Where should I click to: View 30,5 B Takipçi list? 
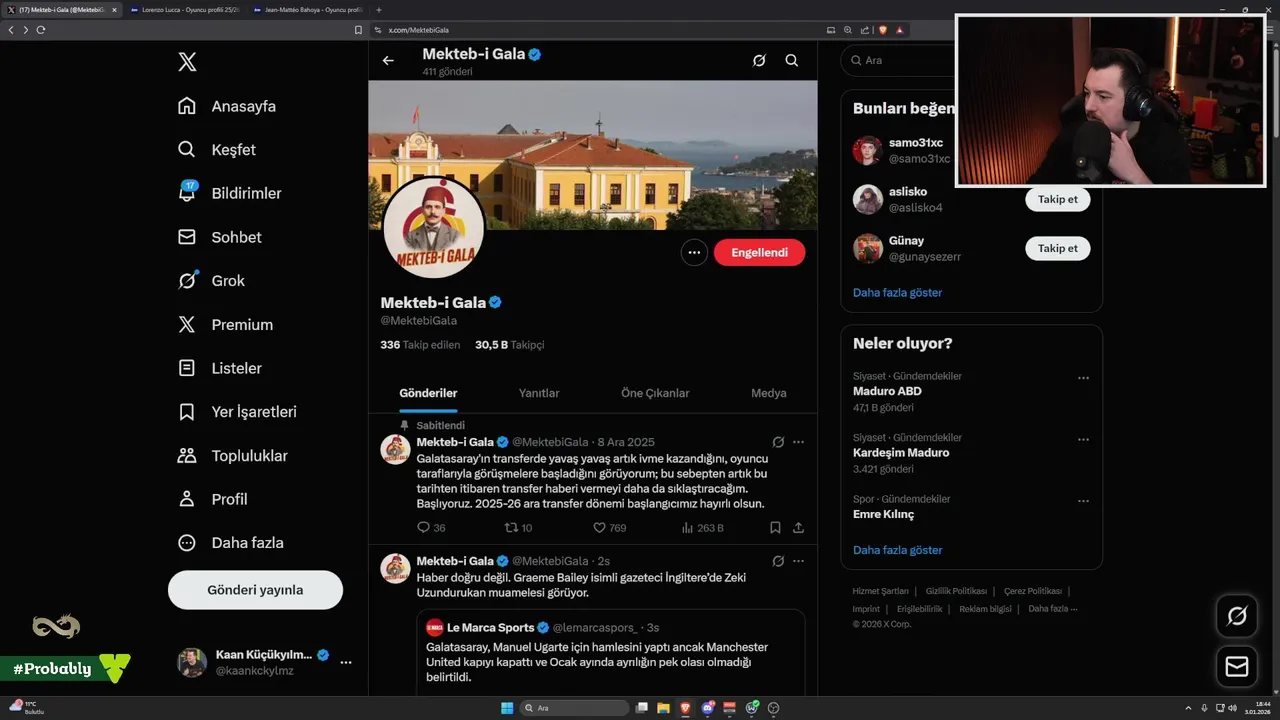pyautogui.click(x=510, y=345)
